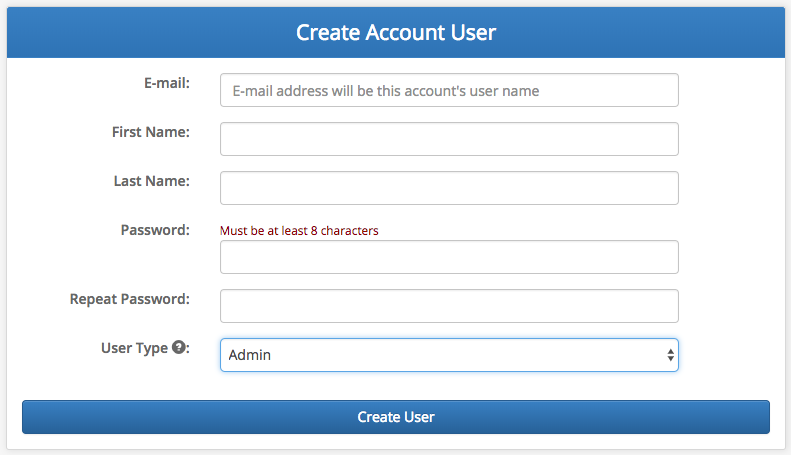Click the Password label text
Viewport: 791px width, 455px height.
155,230
